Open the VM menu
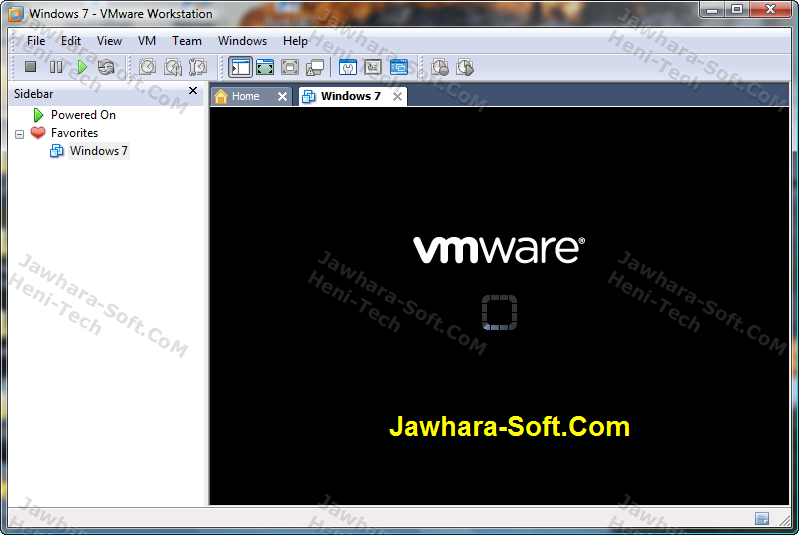The width and height of the screenshot is (799, 535). tap(147, 41)
